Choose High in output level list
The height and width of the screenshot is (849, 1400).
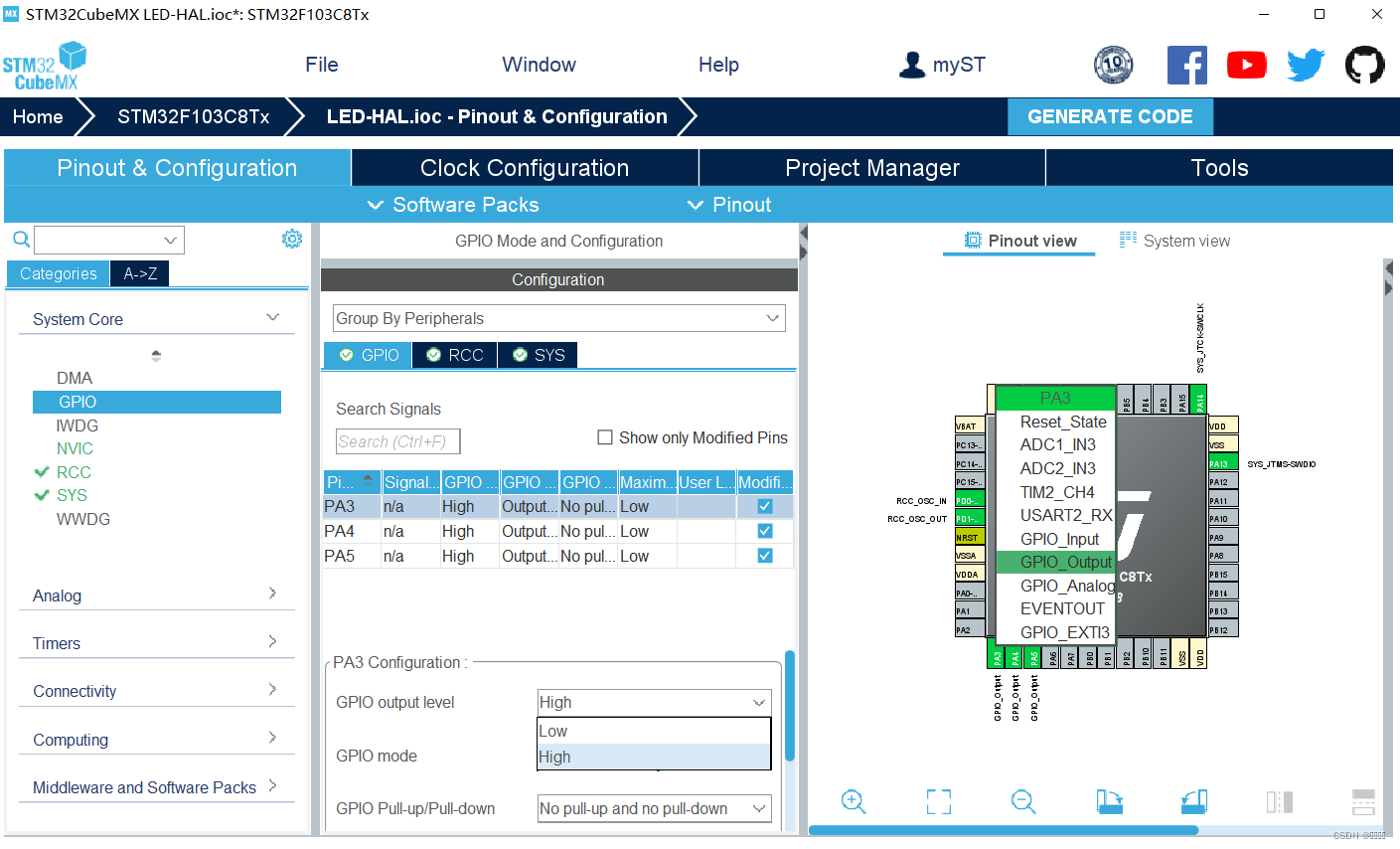click(x=654, y=757)
